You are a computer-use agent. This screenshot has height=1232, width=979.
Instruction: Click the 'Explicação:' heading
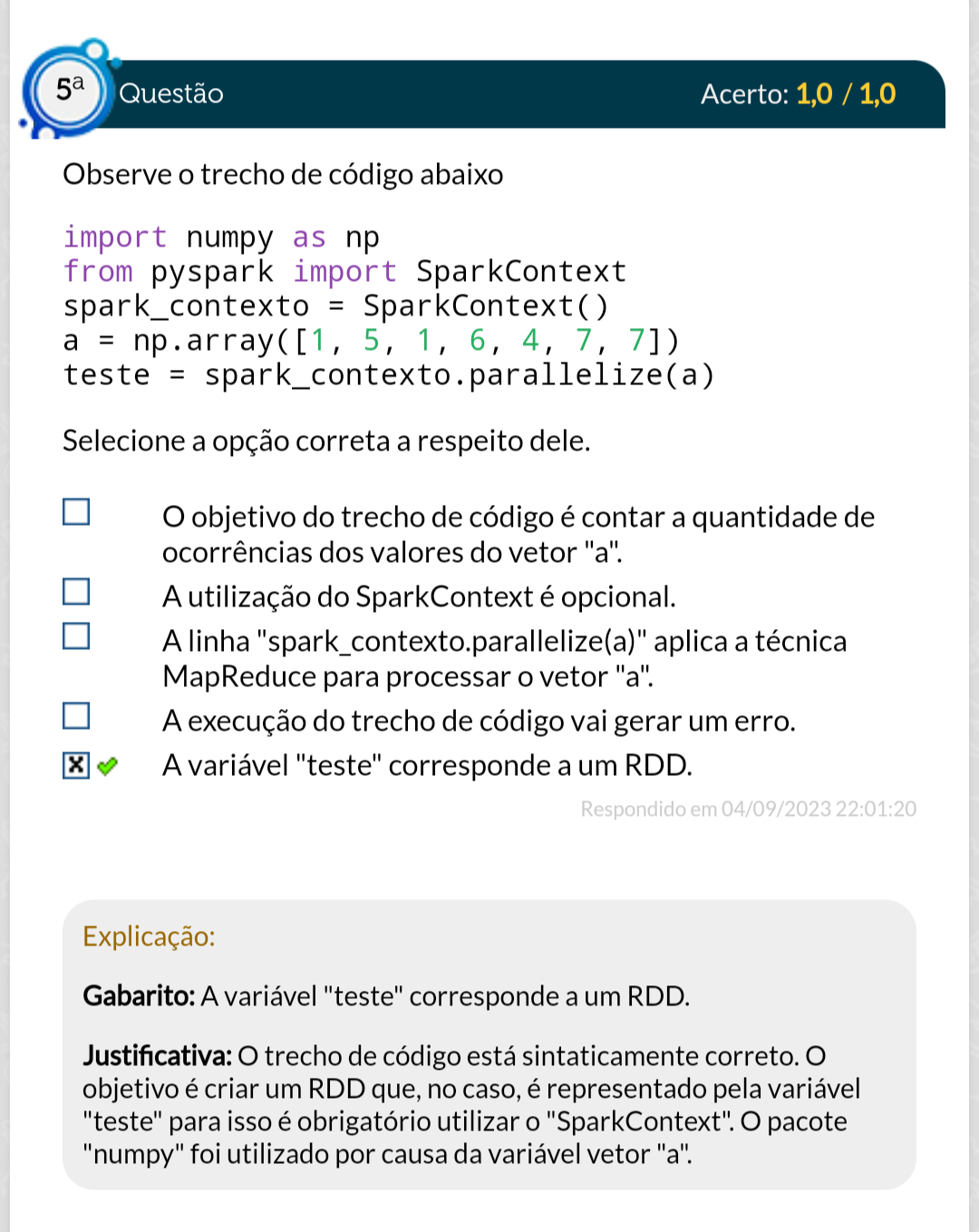click(149, 936)
